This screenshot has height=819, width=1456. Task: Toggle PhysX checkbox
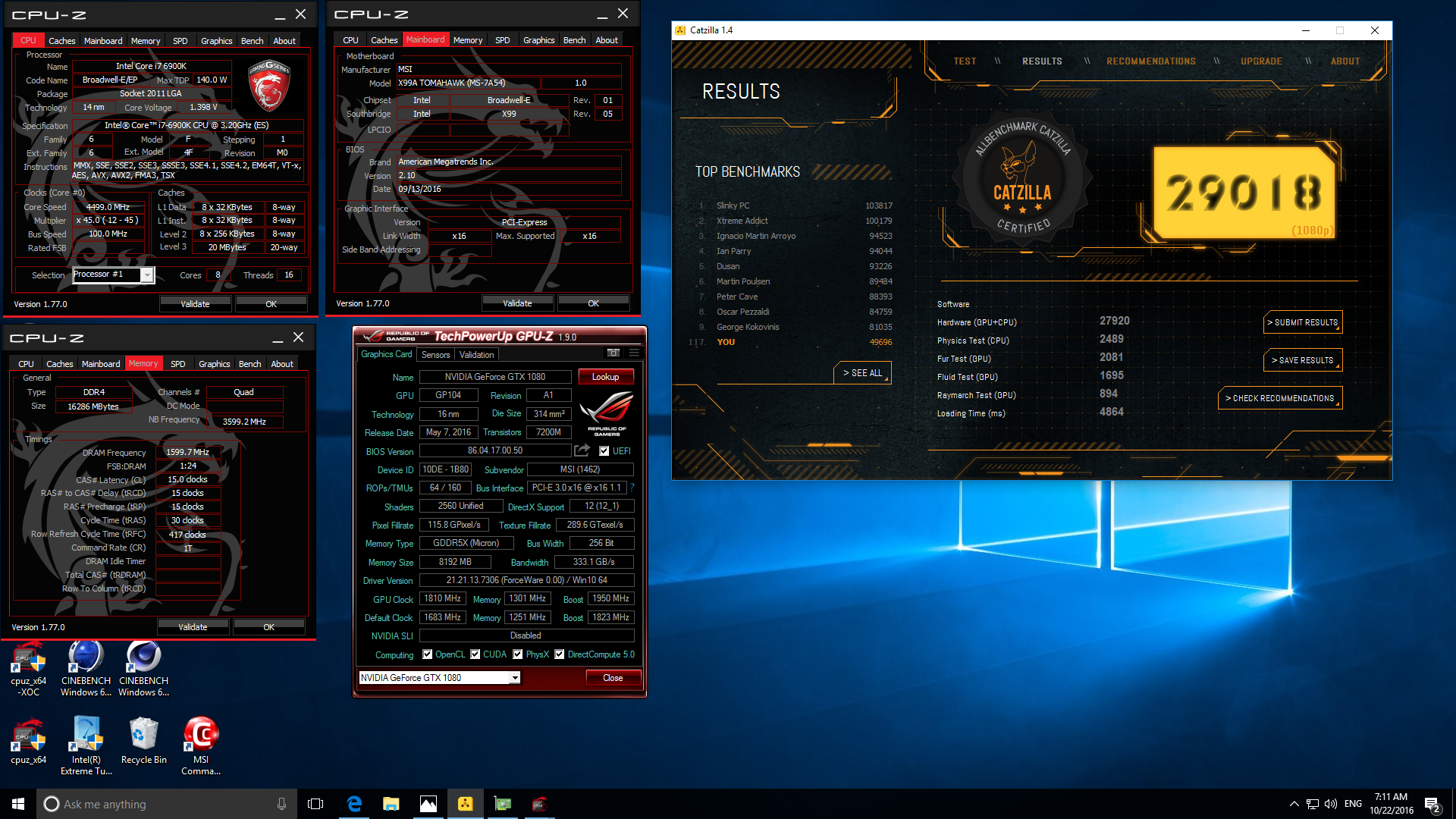click(518, 654)
